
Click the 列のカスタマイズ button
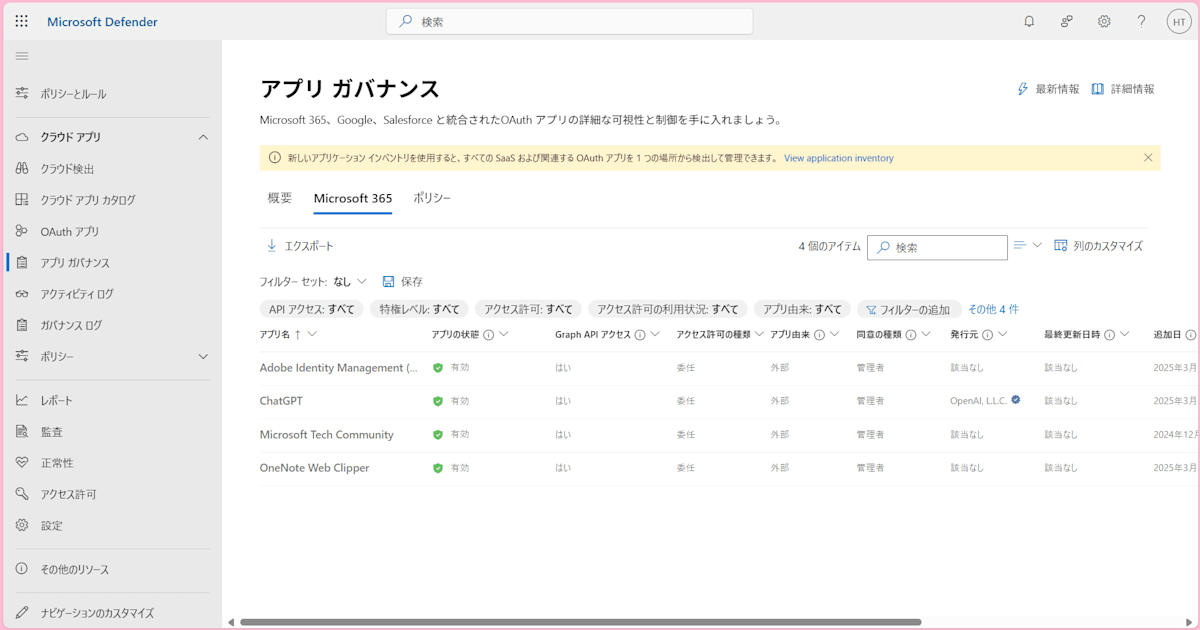[1099, 246]
